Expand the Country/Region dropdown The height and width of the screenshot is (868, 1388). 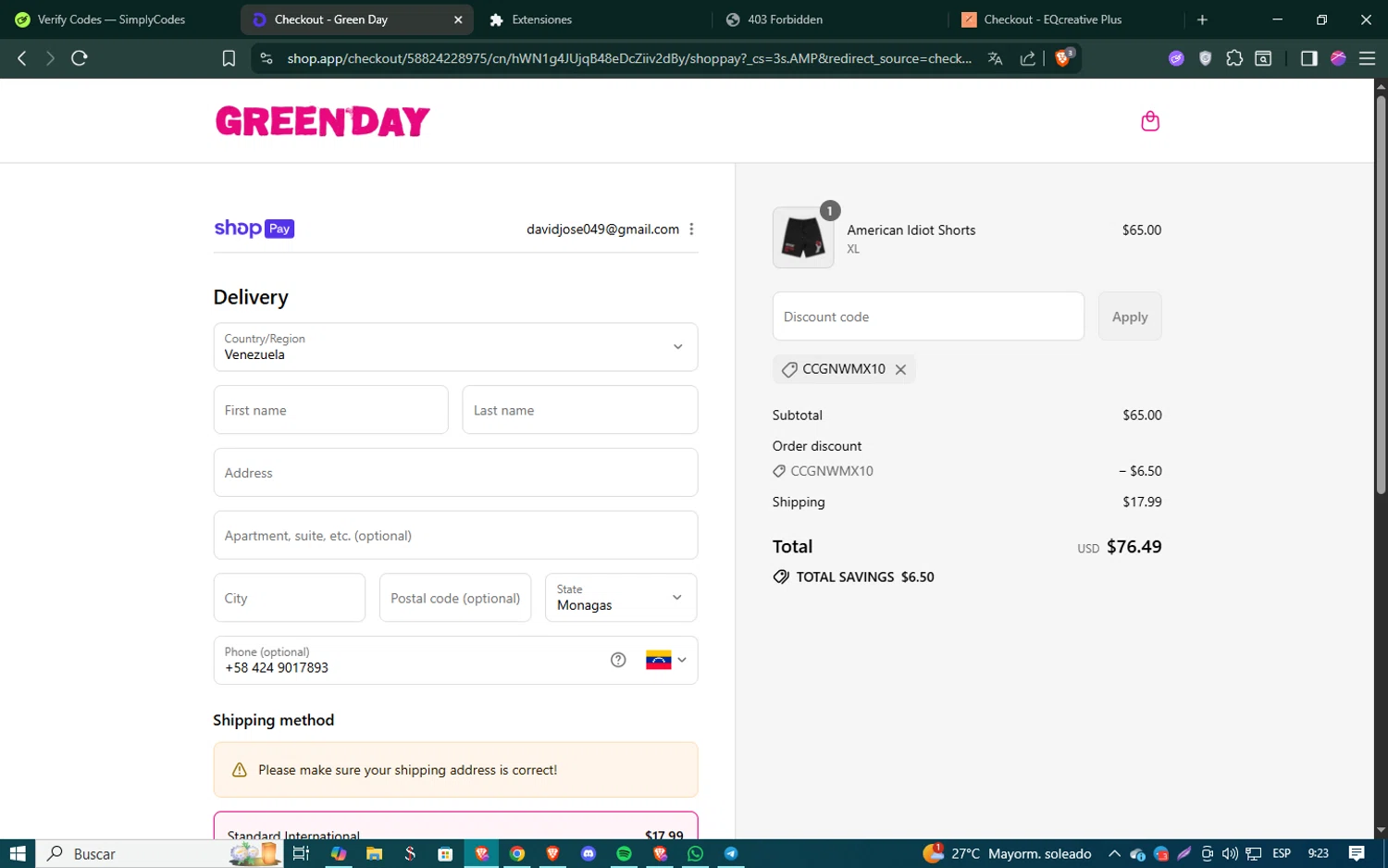click(x=455, y=347)
